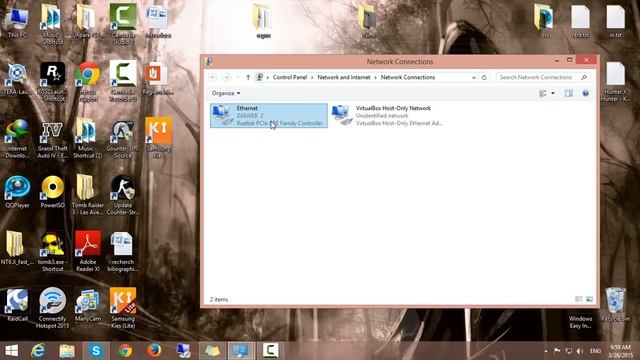
Task: Select the Recycle Bin icon
Action: tap(616, 305)
